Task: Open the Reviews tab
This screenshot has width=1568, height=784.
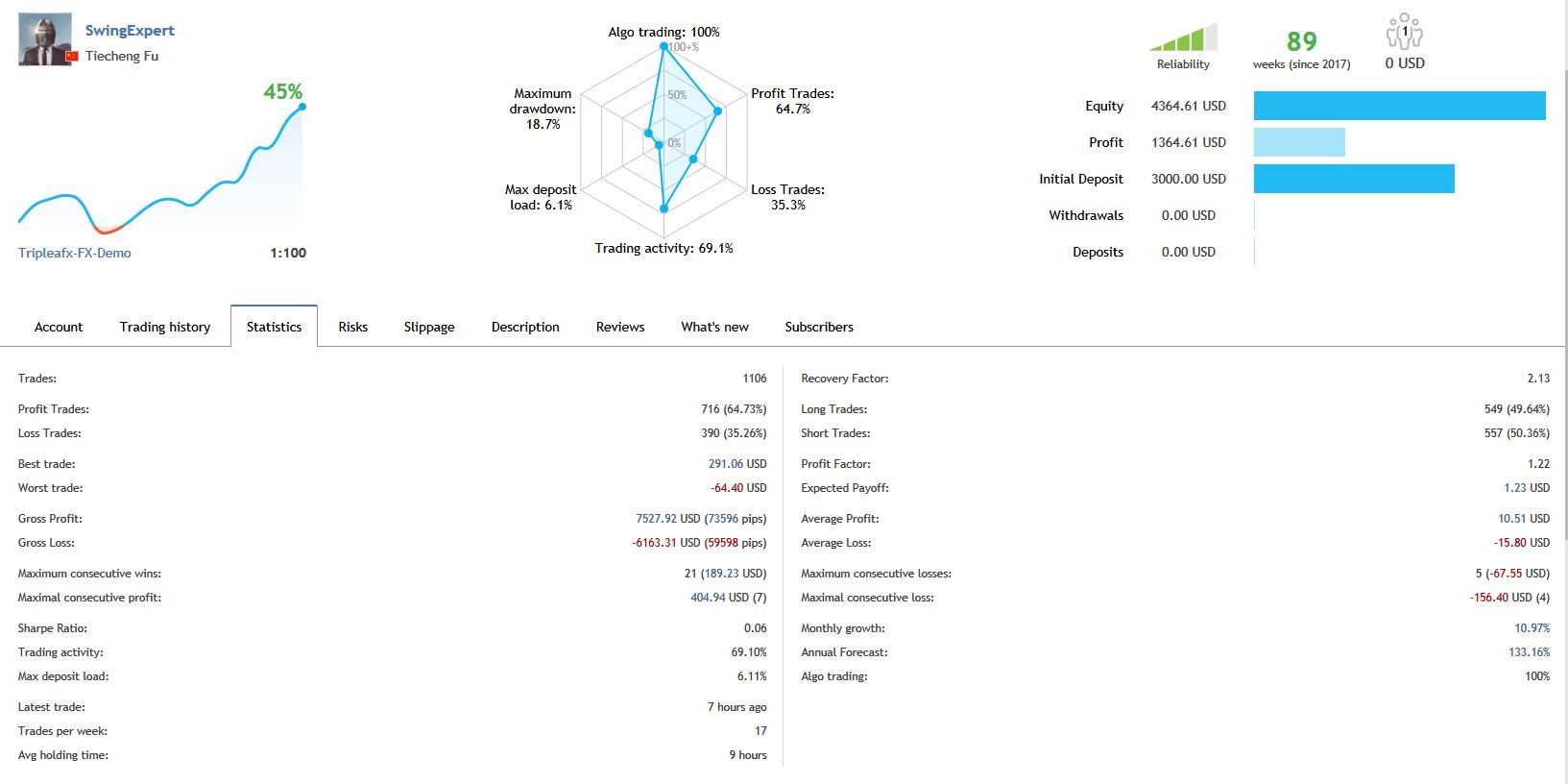Action: coord(620,327)
